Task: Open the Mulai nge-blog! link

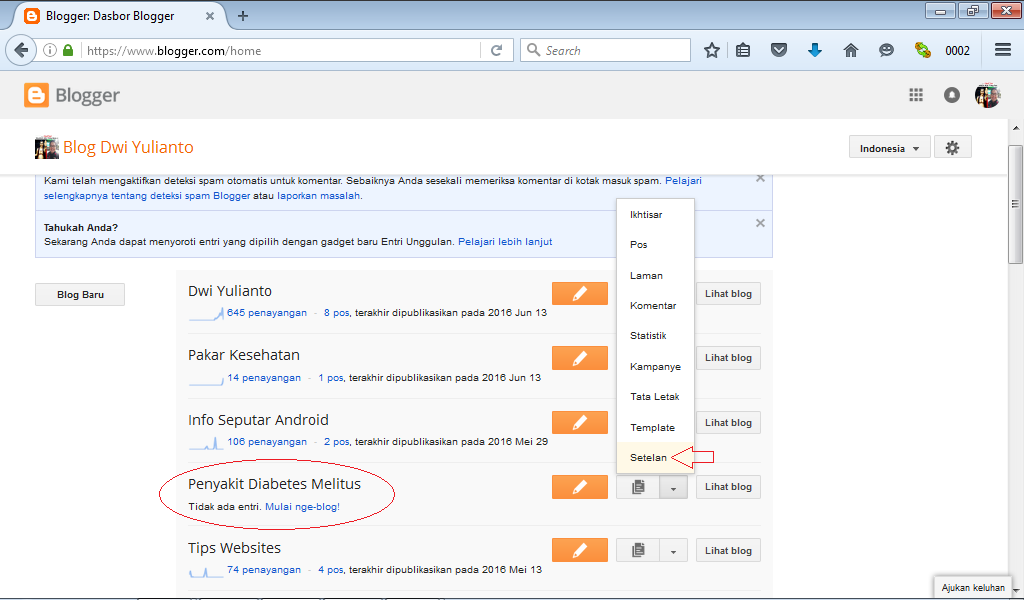Action: (x=302, y=507)
